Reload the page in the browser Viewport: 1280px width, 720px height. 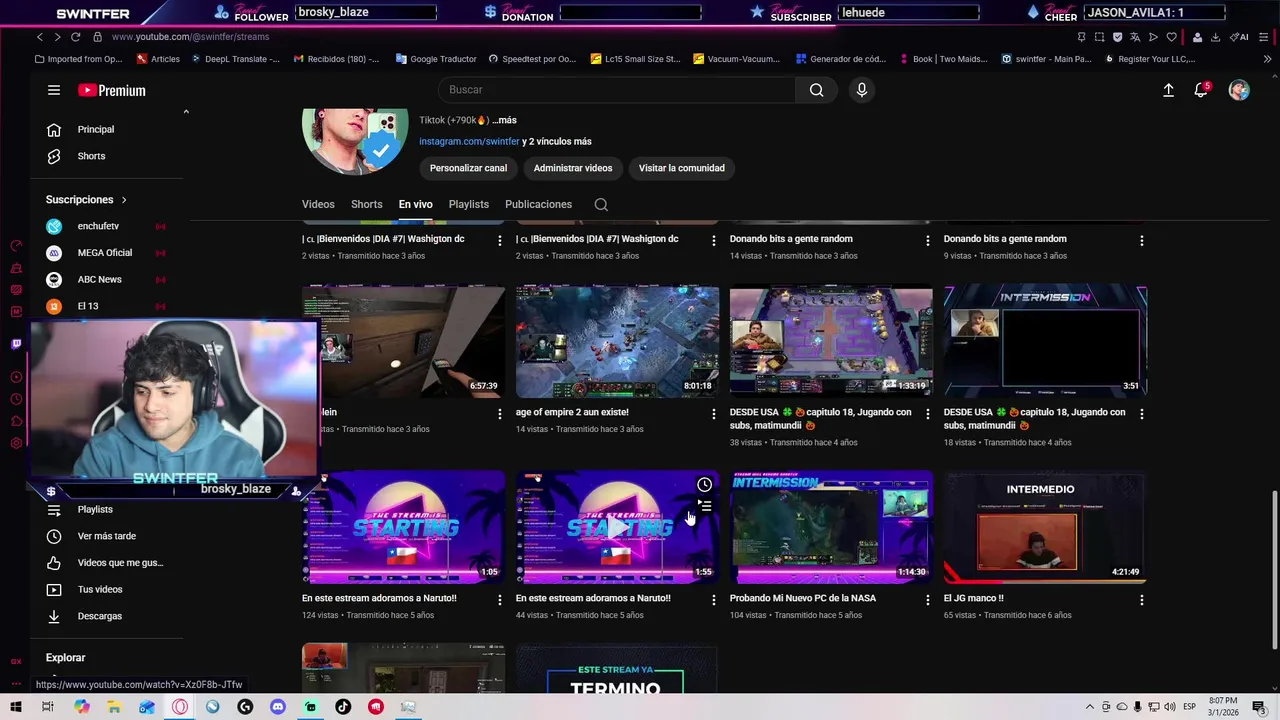[76, 37]
